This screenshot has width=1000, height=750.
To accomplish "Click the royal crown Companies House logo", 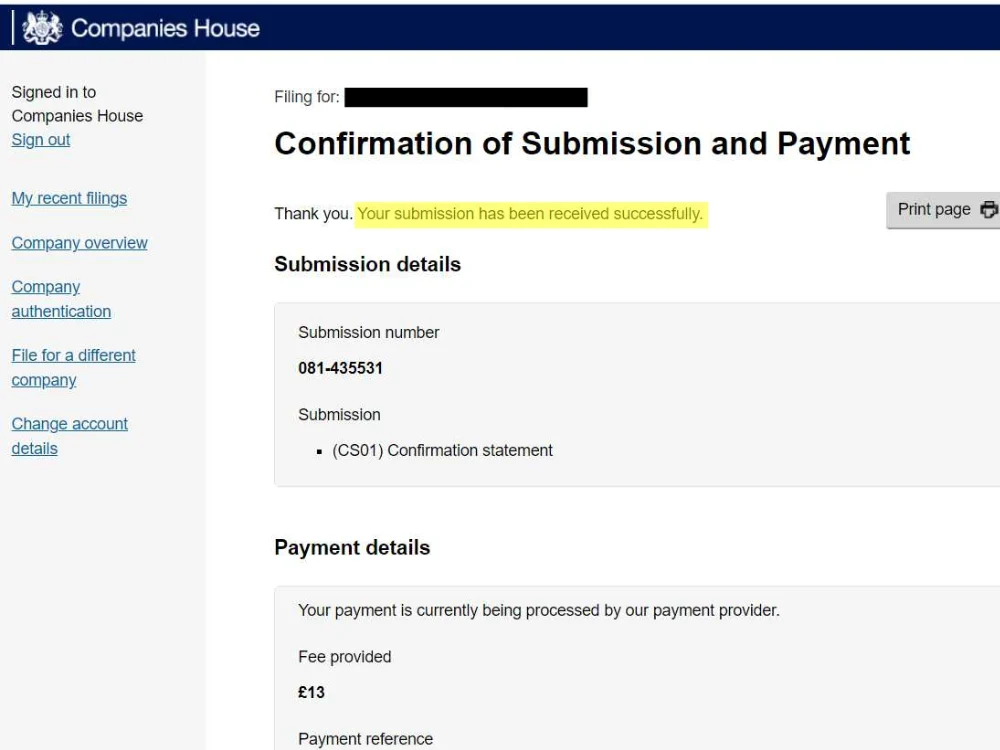I will pos(40,28).
